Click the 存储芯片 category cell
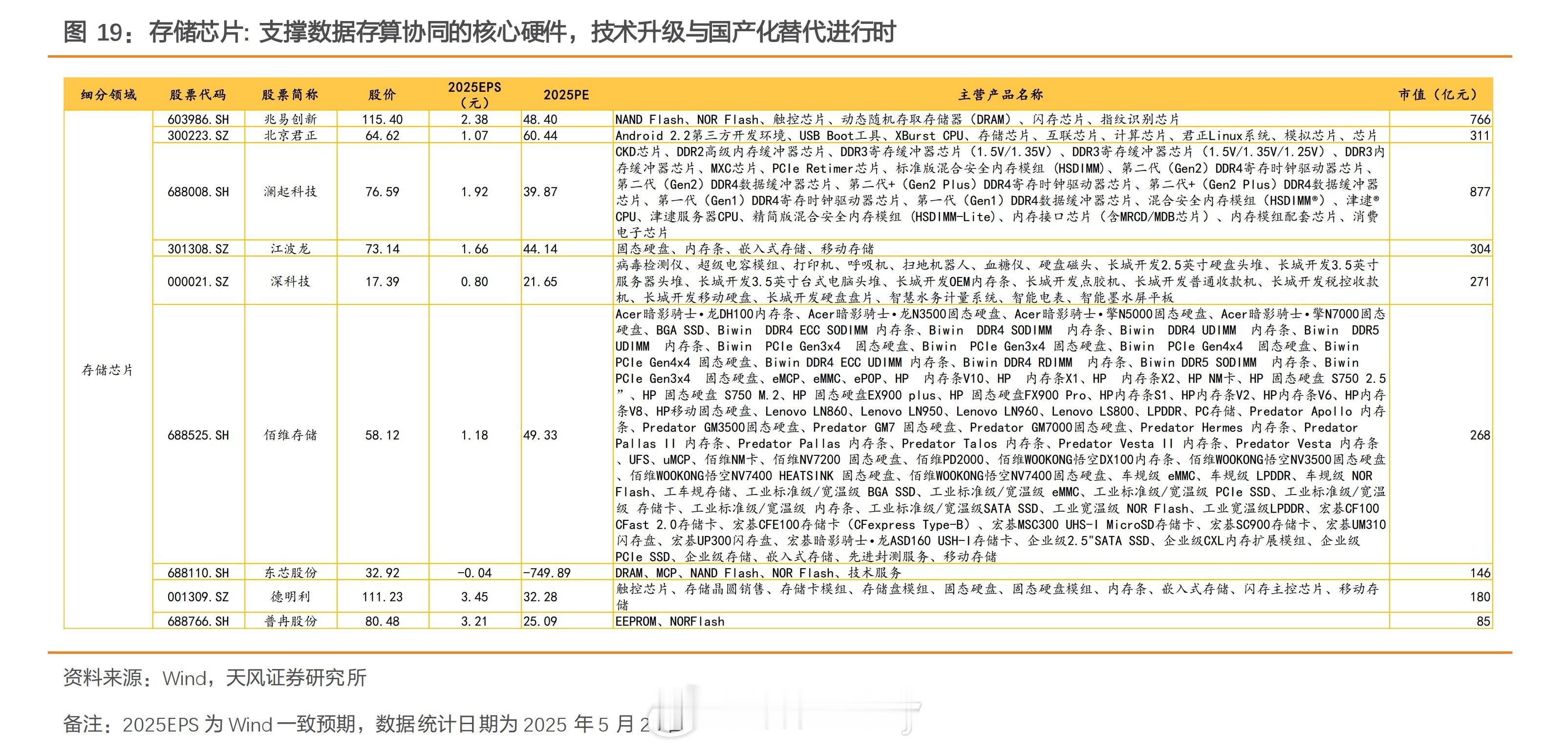This screenshot has height=754, width=1568. pos(107,370)
